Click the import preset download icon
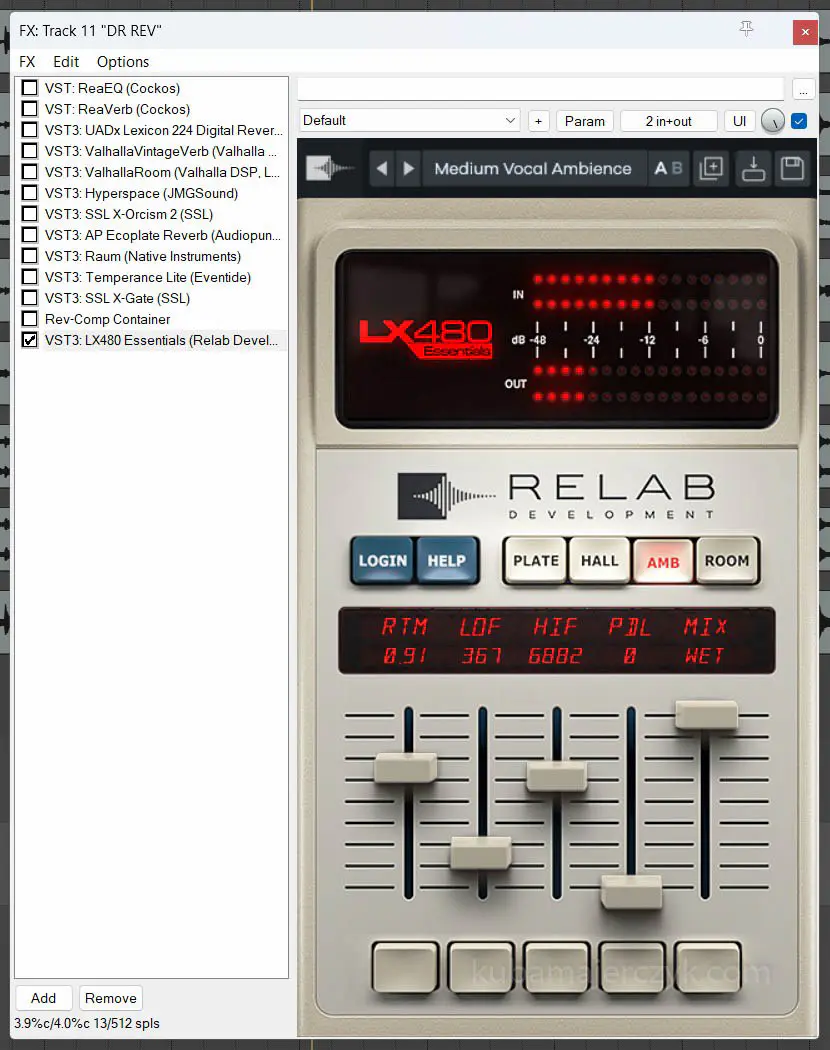The height and width of the screenshot is (1050, 830). pos(753,168)
